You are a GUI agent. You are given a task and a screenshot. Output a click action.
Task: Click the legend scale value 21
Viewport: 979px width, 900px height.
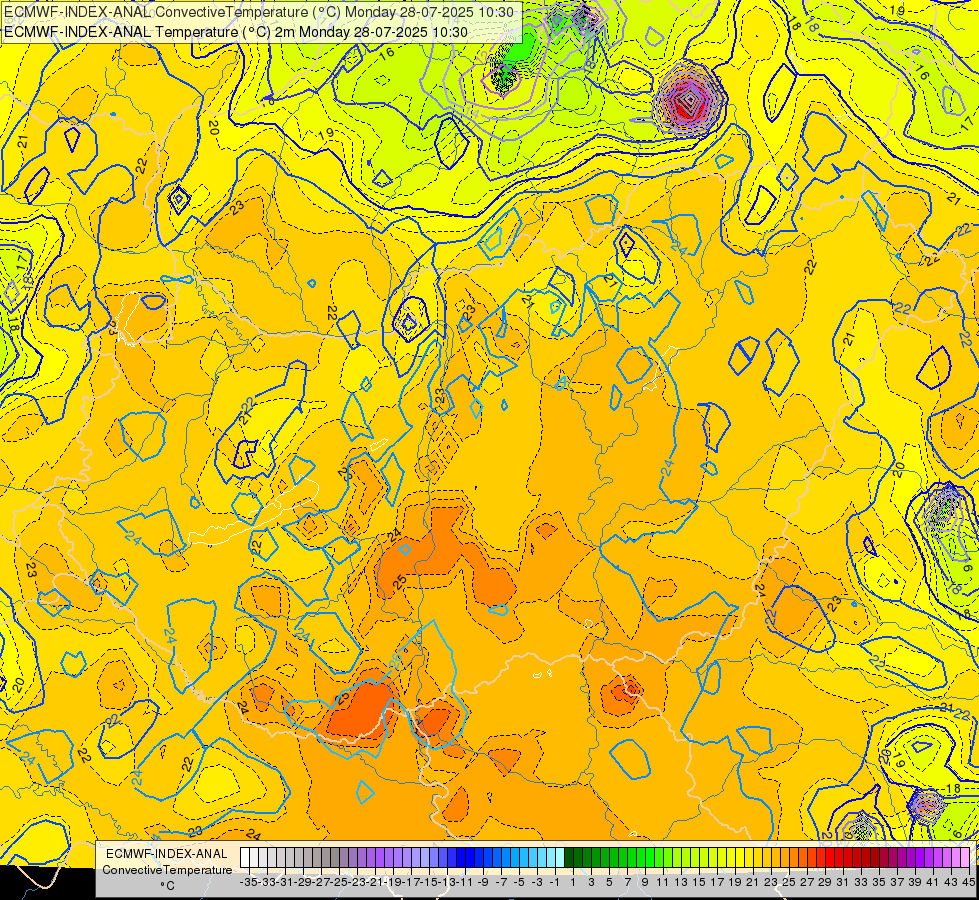click(x=752, y=882)
